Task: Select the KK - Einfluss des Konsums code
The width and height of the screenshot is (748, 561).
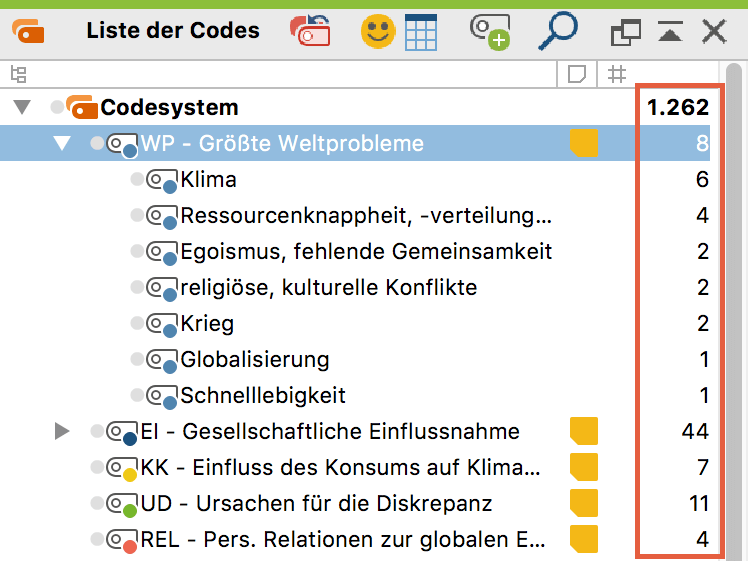Action: point(340,468)
